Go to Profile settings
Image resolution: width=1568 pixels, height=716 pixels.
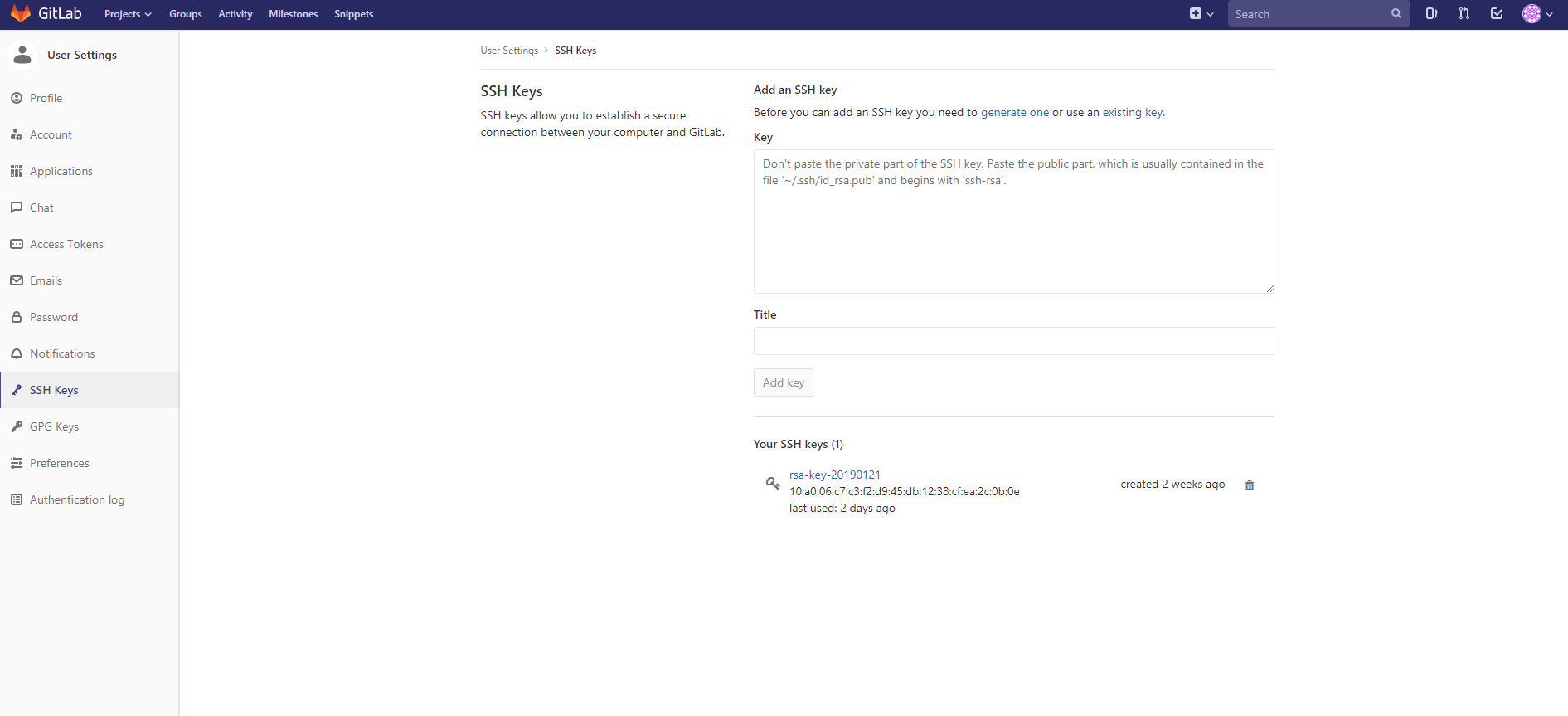90,98
